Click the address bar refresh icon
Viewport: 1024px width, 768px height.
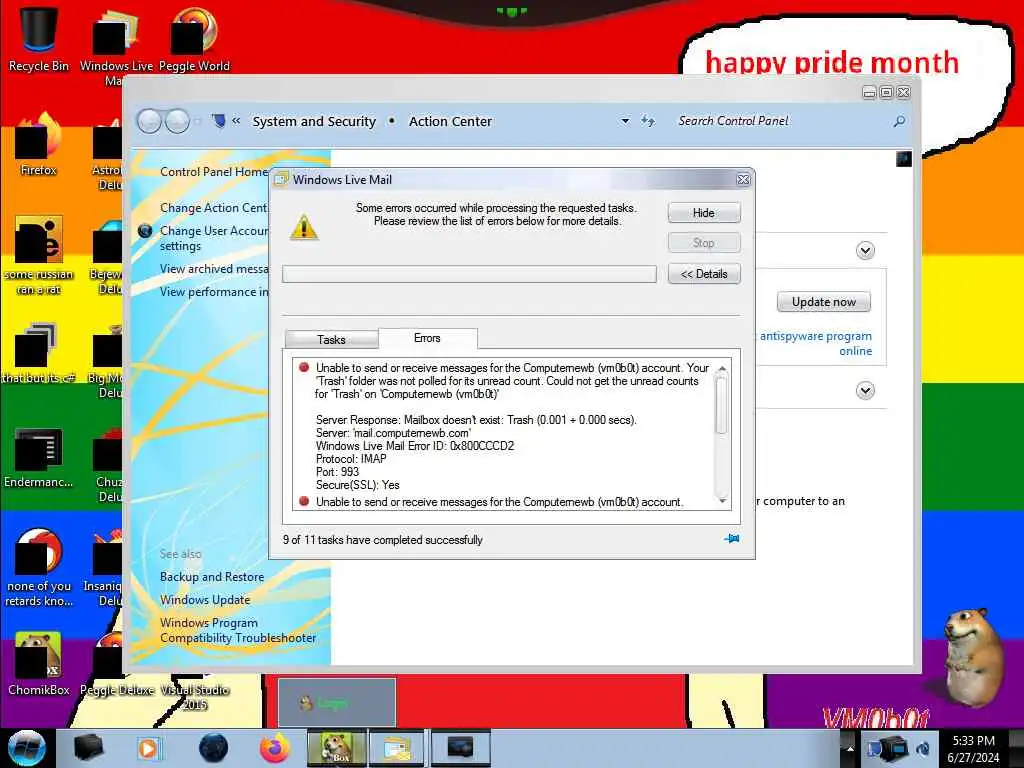pyautogui.click(x=648, y=121)
